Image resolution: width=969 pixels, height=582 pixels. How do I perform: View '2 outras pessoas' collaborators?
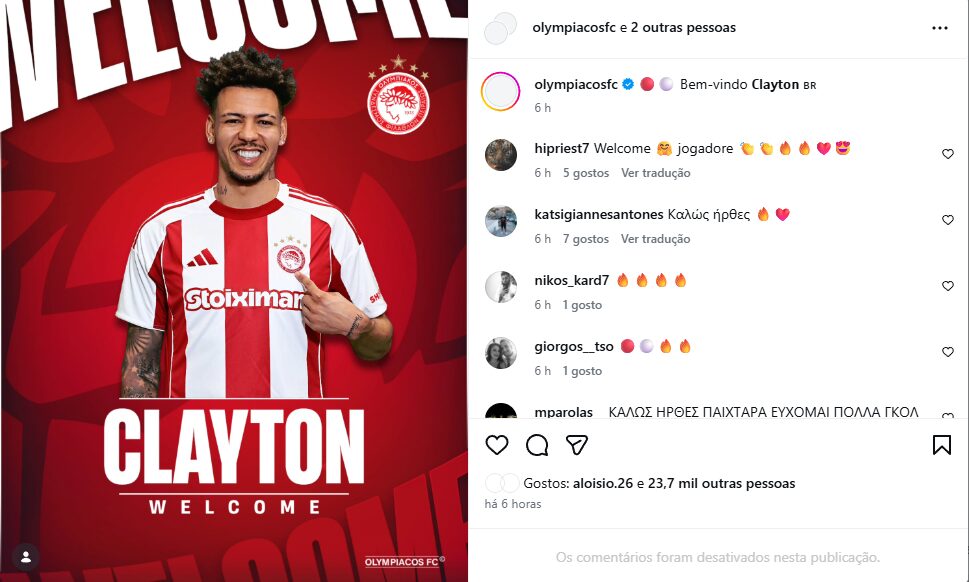point(683,28)
